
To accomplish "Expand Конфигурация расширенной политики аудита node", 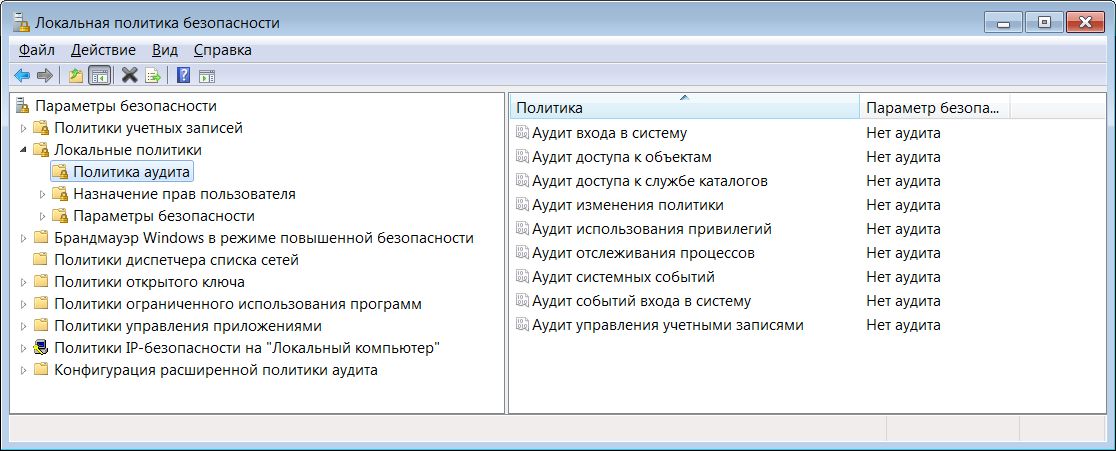I will pyautogui.click(x=23, y=371).
